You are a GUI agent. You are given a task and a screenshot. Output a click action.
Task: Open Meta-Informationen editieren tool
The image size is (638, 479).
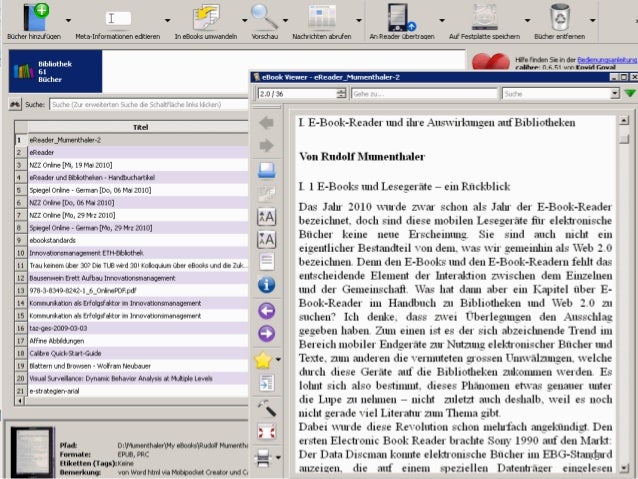pos(118,19)
